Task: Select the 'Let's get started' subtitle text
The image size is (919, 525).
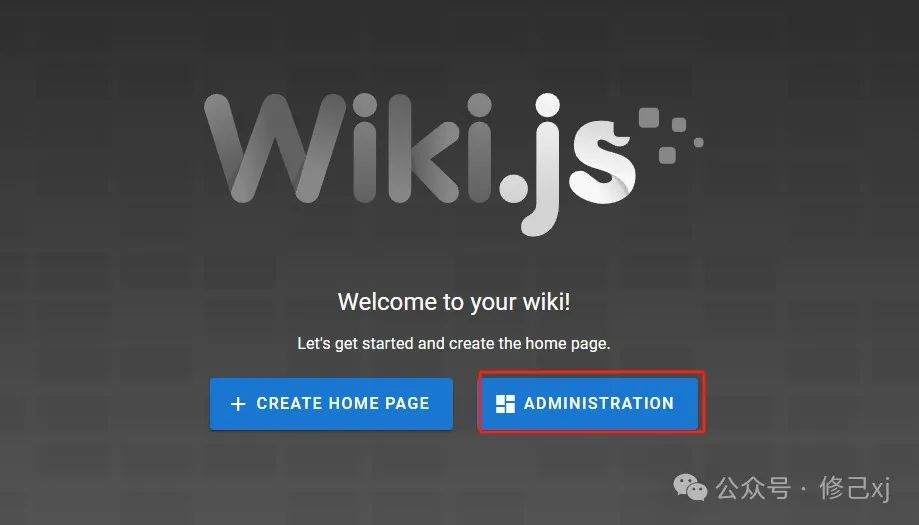Action: pyautogui.click(x=454, y=343)
